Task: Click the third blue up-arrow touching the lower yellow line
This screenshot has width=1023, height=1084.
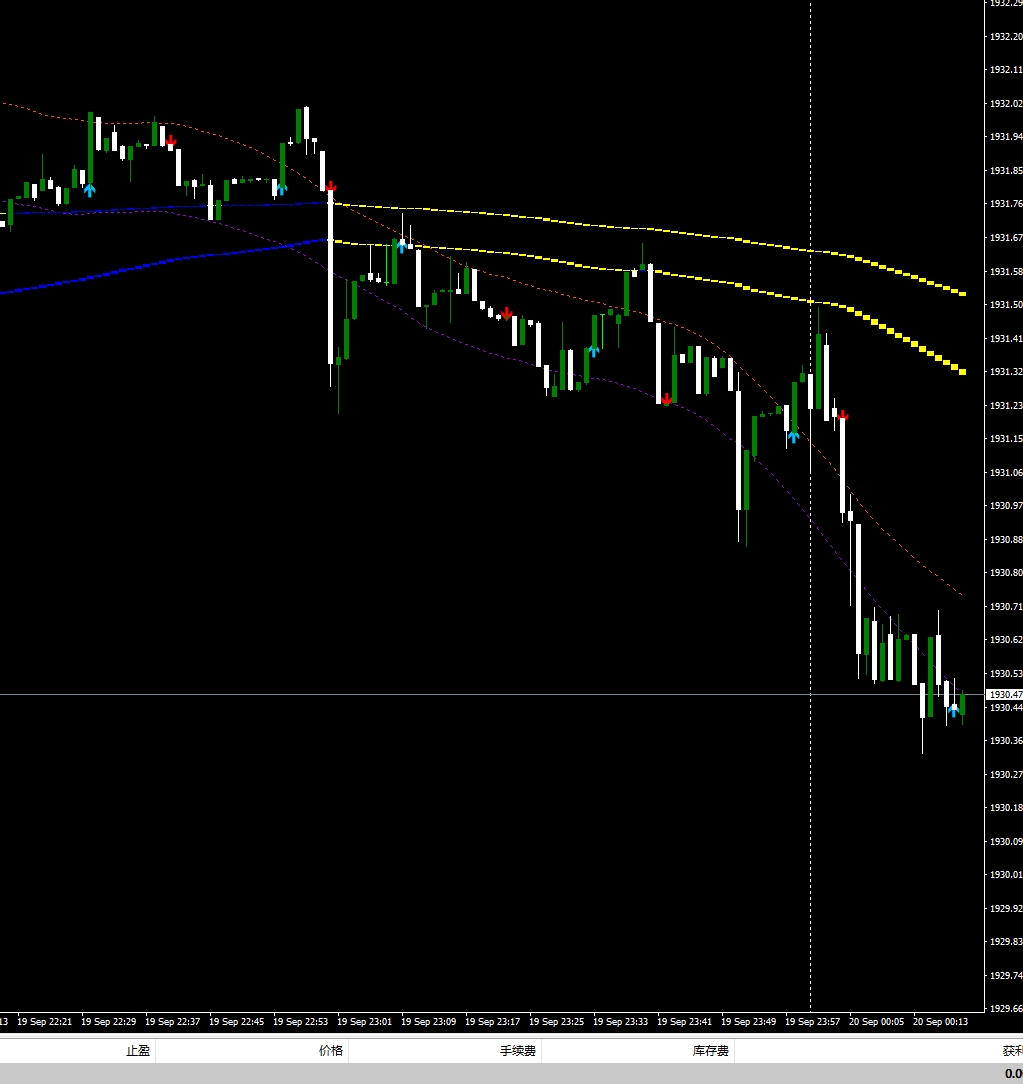Action: (x=402, y=245)
